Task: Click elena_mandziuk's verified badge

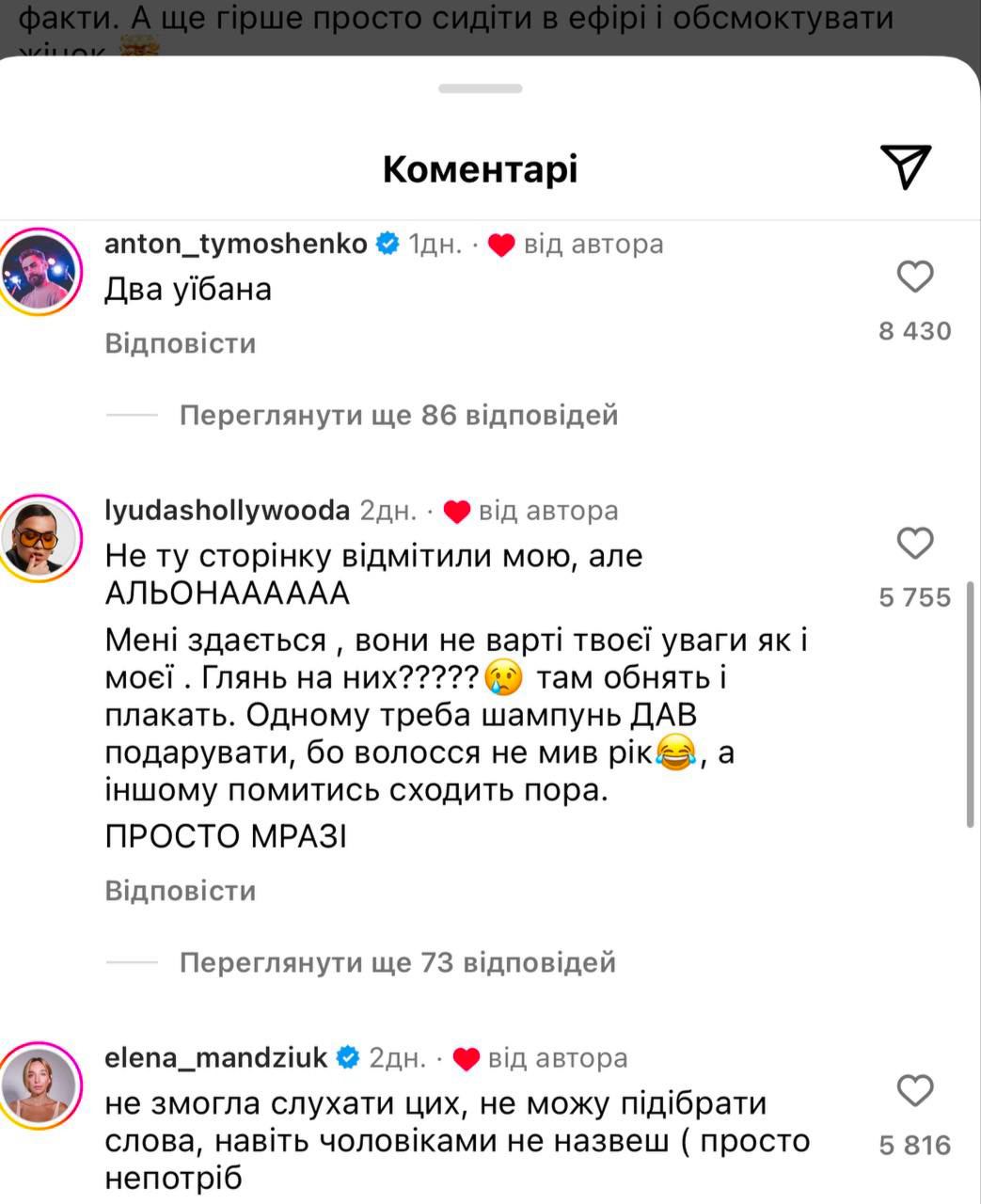Action: [x=348, y=1058]
